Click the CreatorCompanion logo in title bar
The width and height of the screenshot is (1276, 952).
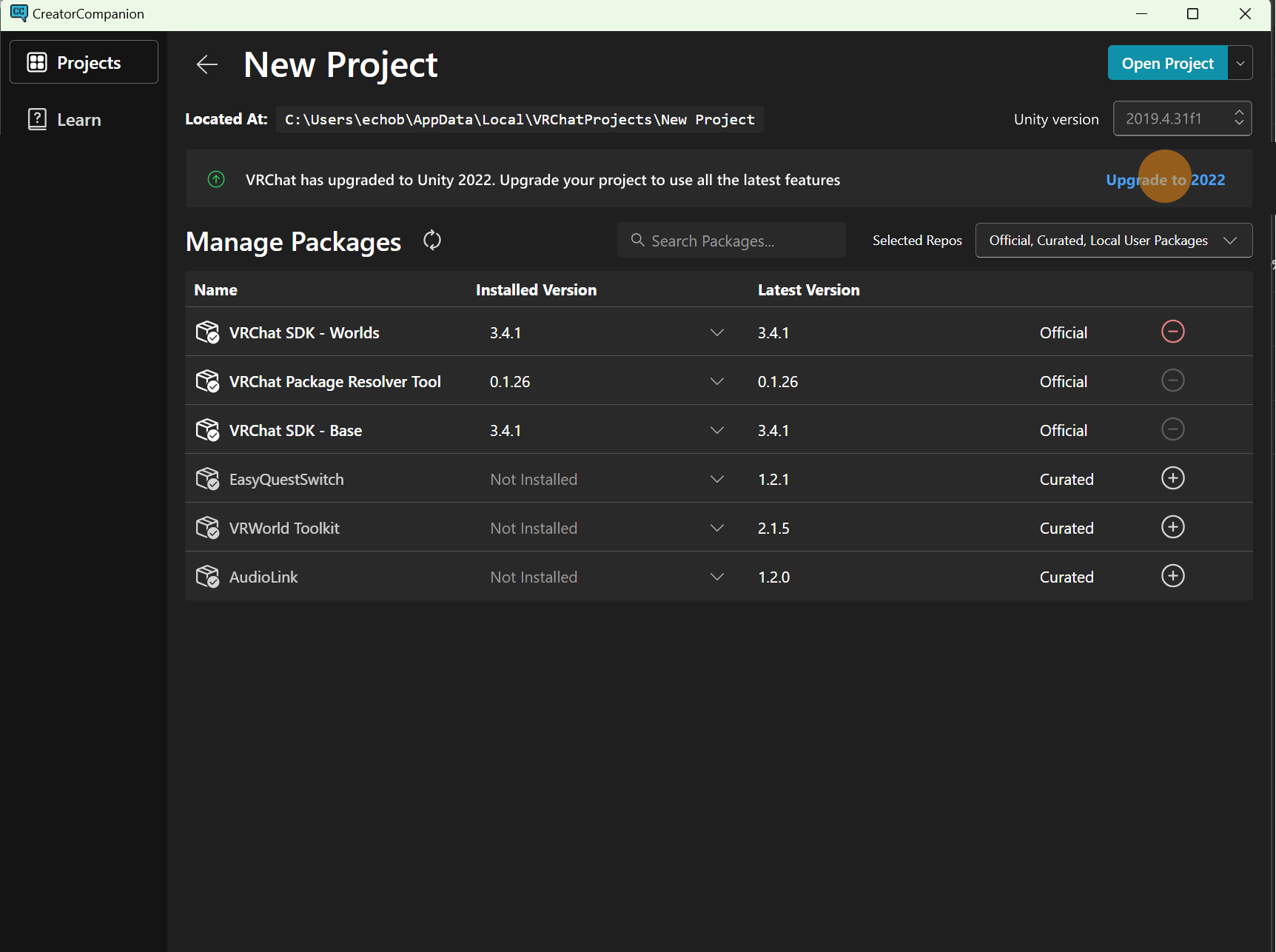click(19, 13)
